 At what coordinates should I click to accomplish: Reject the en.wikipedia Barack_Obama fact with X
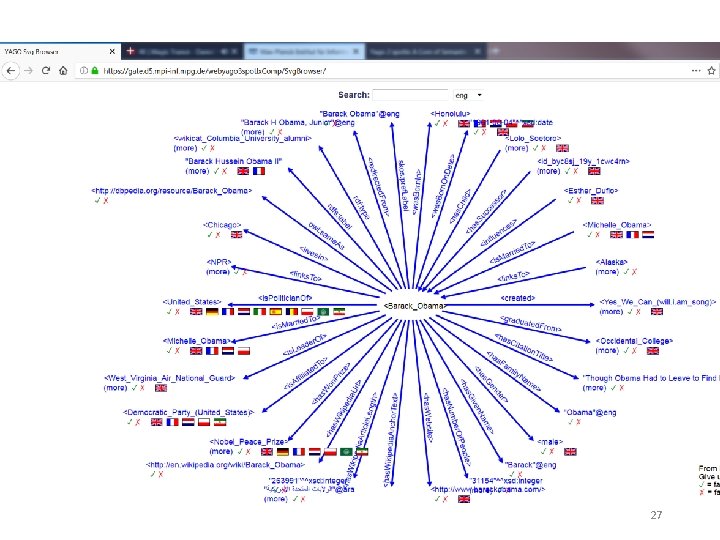tap(161, 474)
